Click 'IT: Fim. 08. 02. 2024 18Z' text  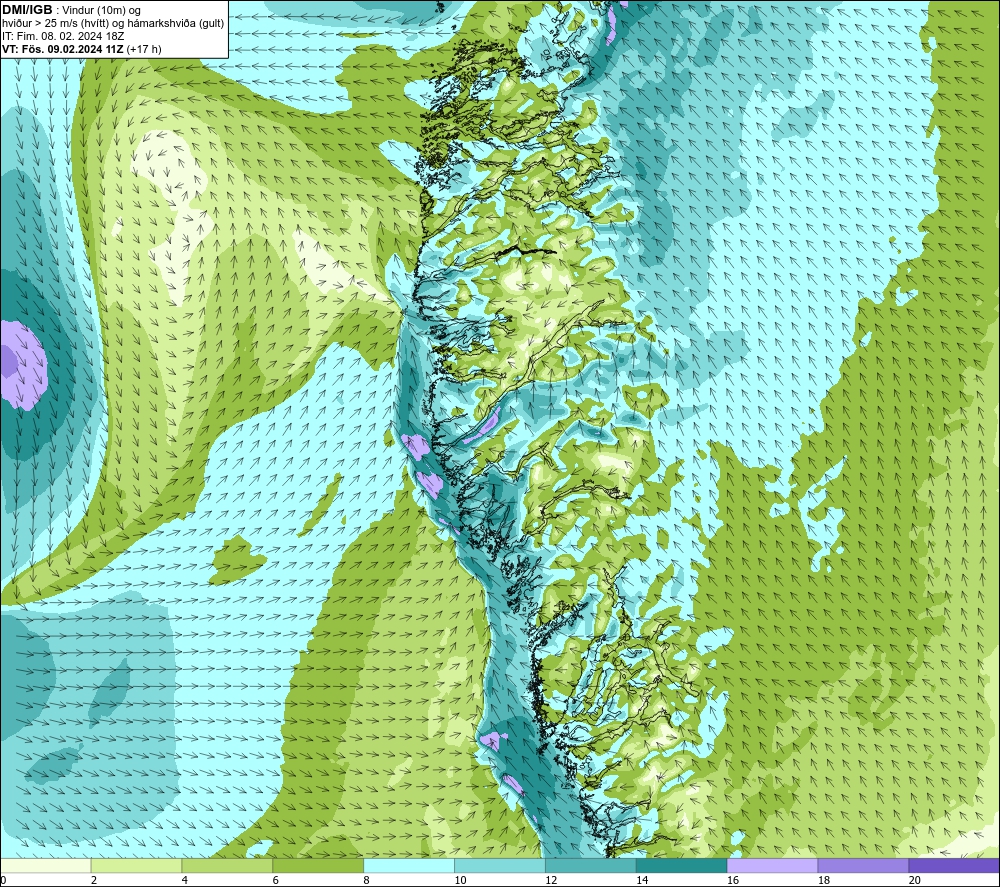pyautogui.click(x=63, y=36)
